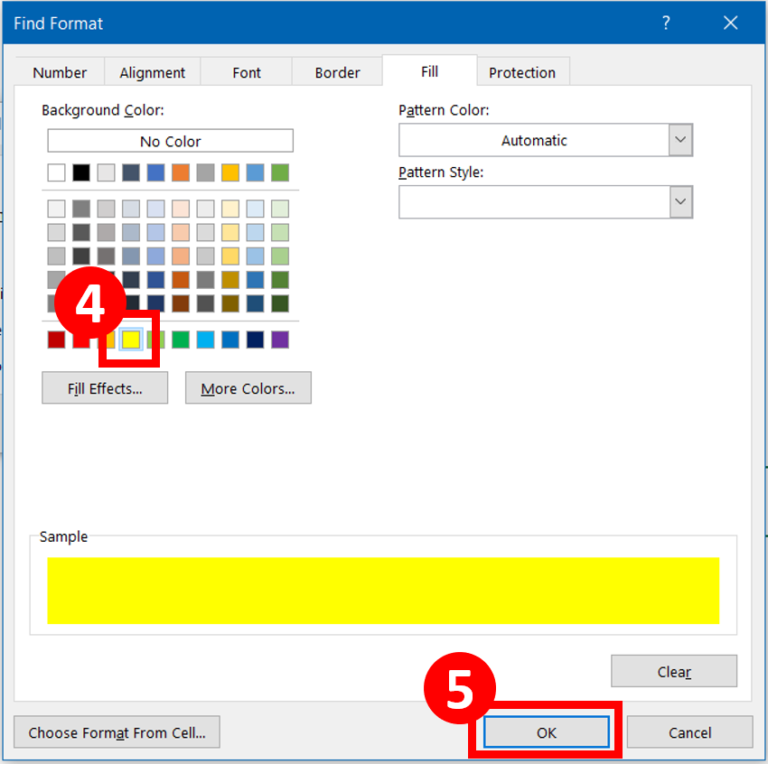Choose the black swatch in top row
Image resolution: width=768 pixels, height=764 pixels.
pyautogui.click(x=81, y=173)
